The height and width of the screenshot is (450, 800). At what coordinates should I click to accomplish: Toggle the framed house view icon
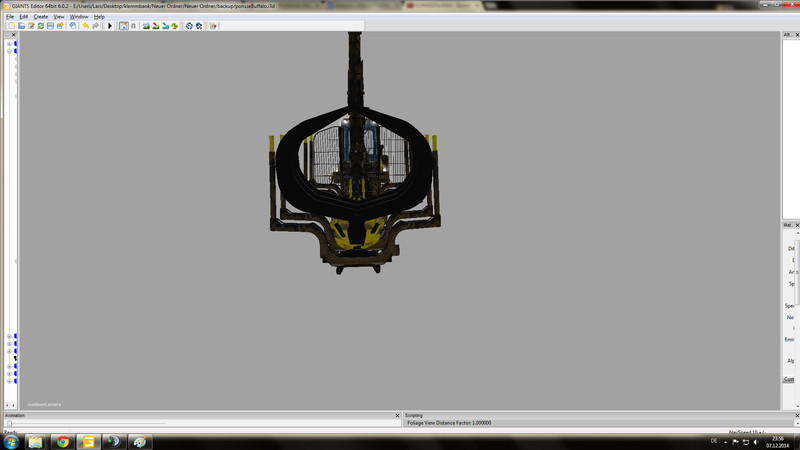(123, 26)
